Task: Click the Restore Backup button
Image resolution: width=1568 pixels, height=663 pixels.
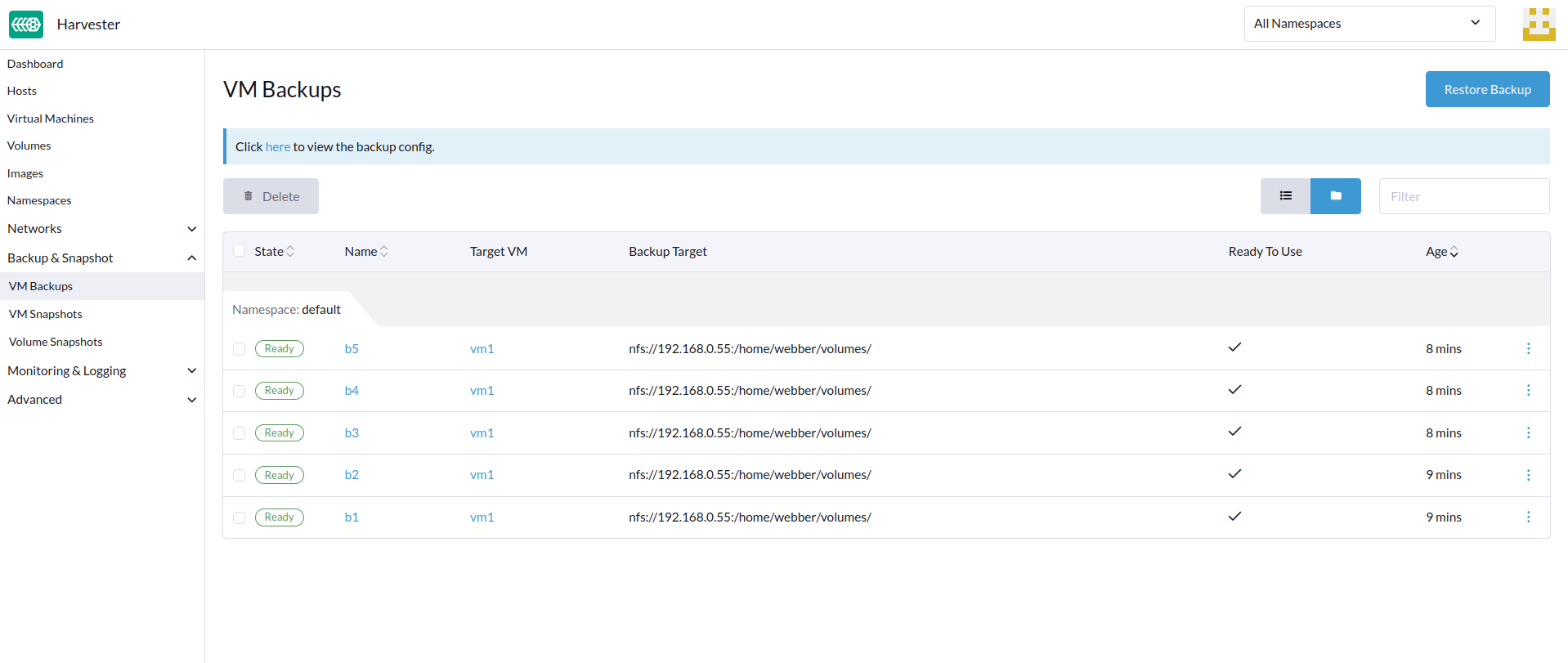Action: click(x=1486, y=89)
